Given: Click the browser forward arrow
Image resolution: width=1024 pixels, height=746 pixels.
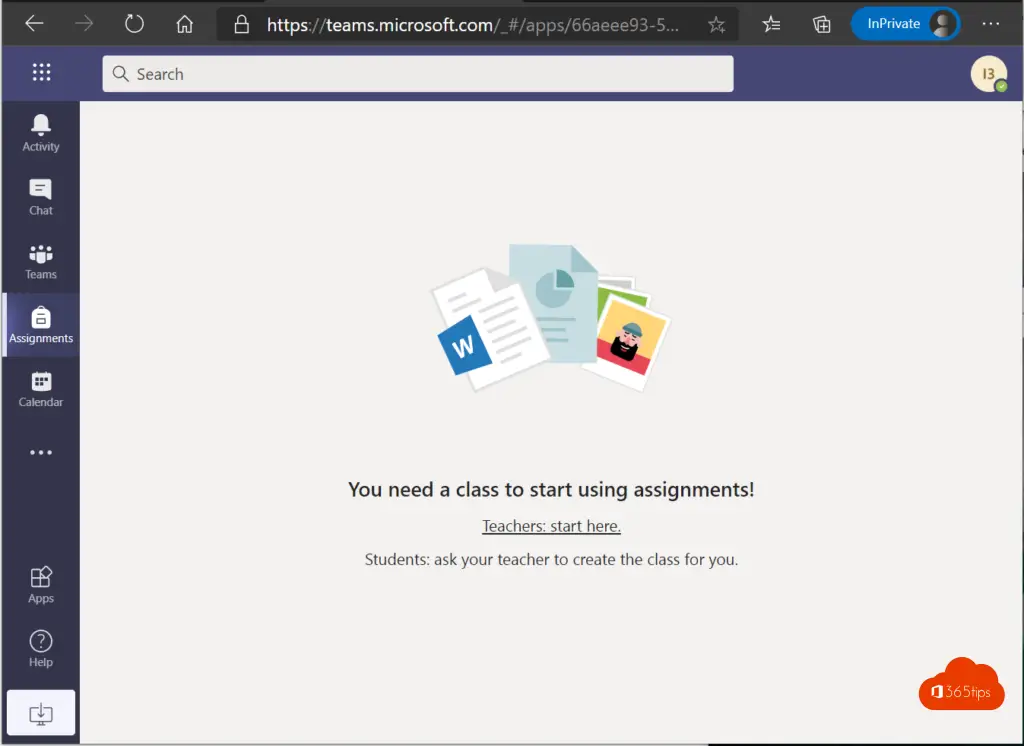Looking at the screenshot, I should point(84,24).
